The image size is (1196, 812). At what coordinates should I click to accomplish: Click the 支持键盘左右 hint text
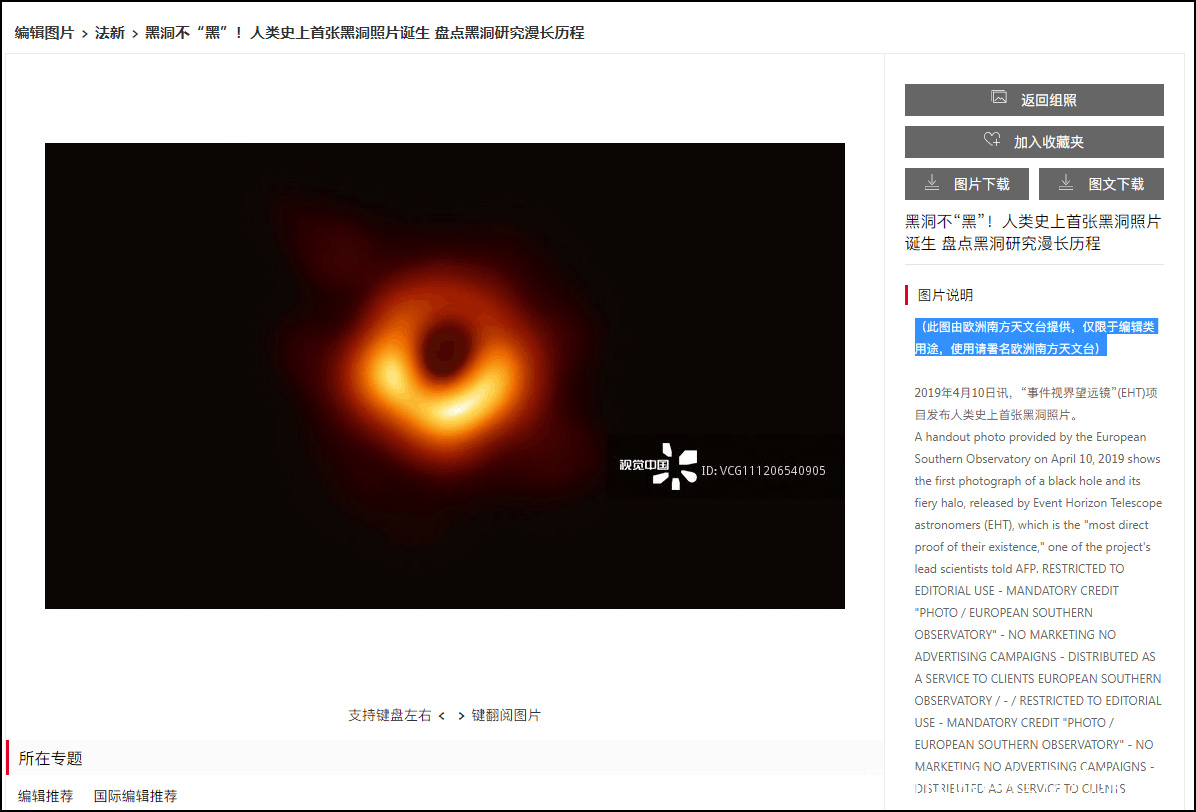tap(390, 715)
